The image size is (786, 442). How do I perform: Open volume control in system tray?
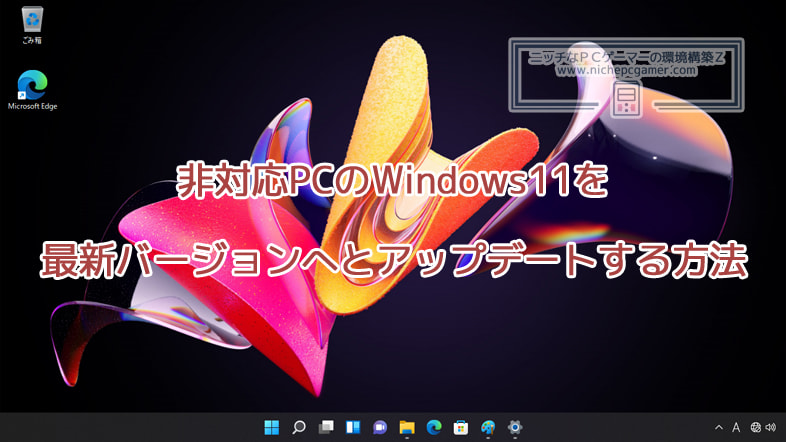(771, 427)
